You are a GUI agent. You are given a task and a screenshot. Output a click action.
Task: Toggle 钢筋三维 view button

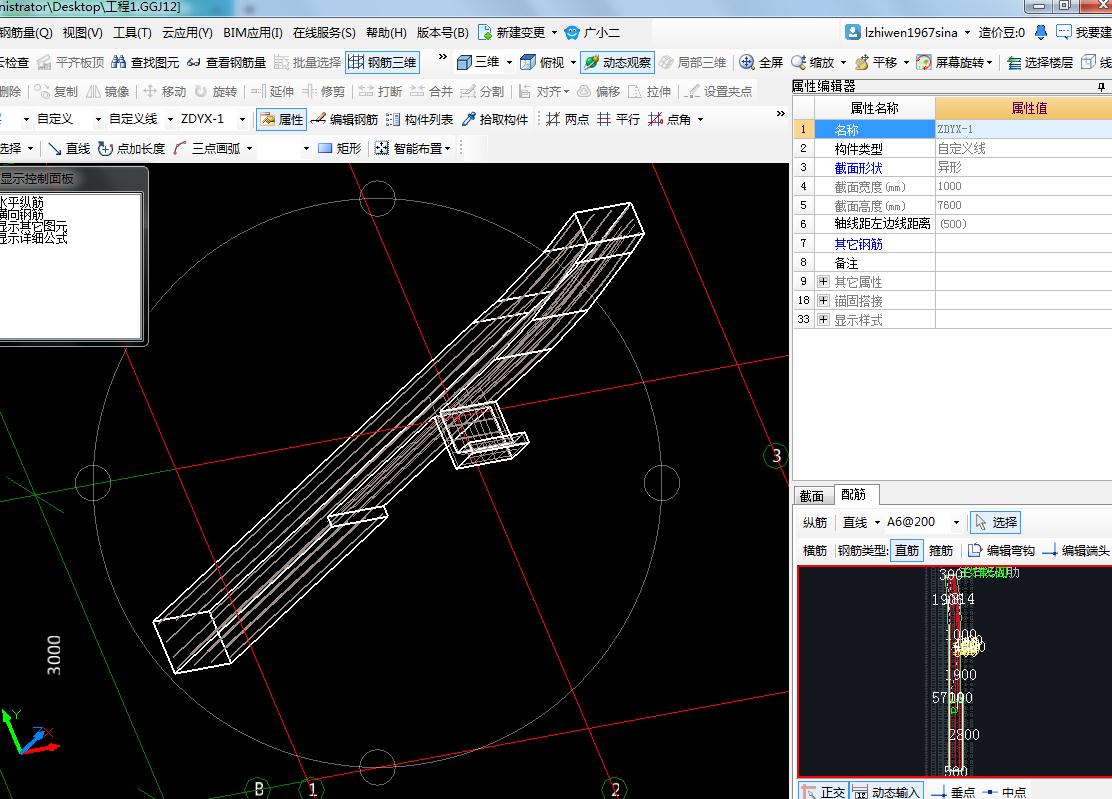(x=382, y=62)
